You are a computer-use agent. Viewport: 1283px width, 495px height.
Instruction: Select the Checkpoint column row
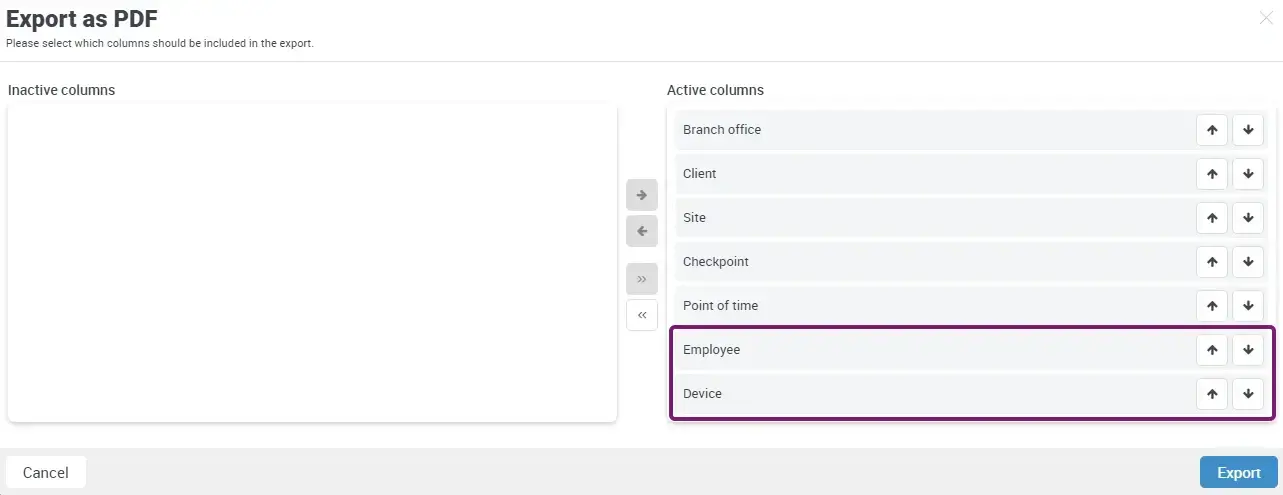(x=930, y=262)
